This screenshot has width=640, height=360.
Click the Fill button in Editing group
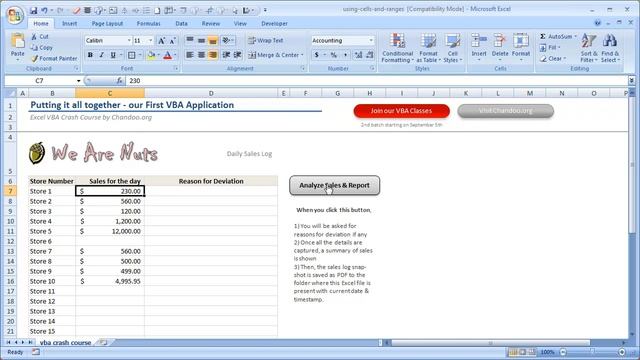point(549,47)
